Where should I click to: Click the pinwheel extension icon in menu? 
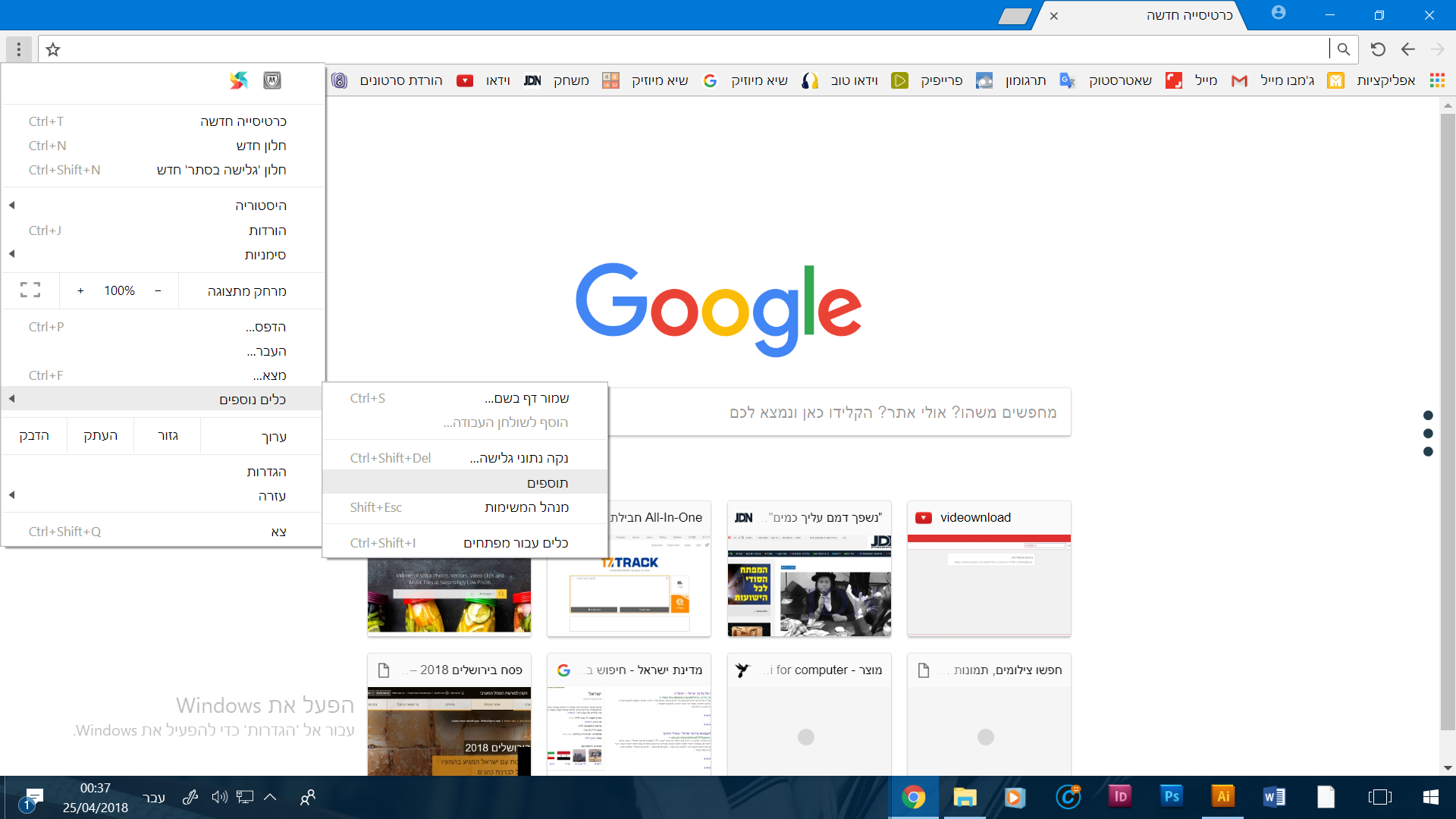coord(239,80)
